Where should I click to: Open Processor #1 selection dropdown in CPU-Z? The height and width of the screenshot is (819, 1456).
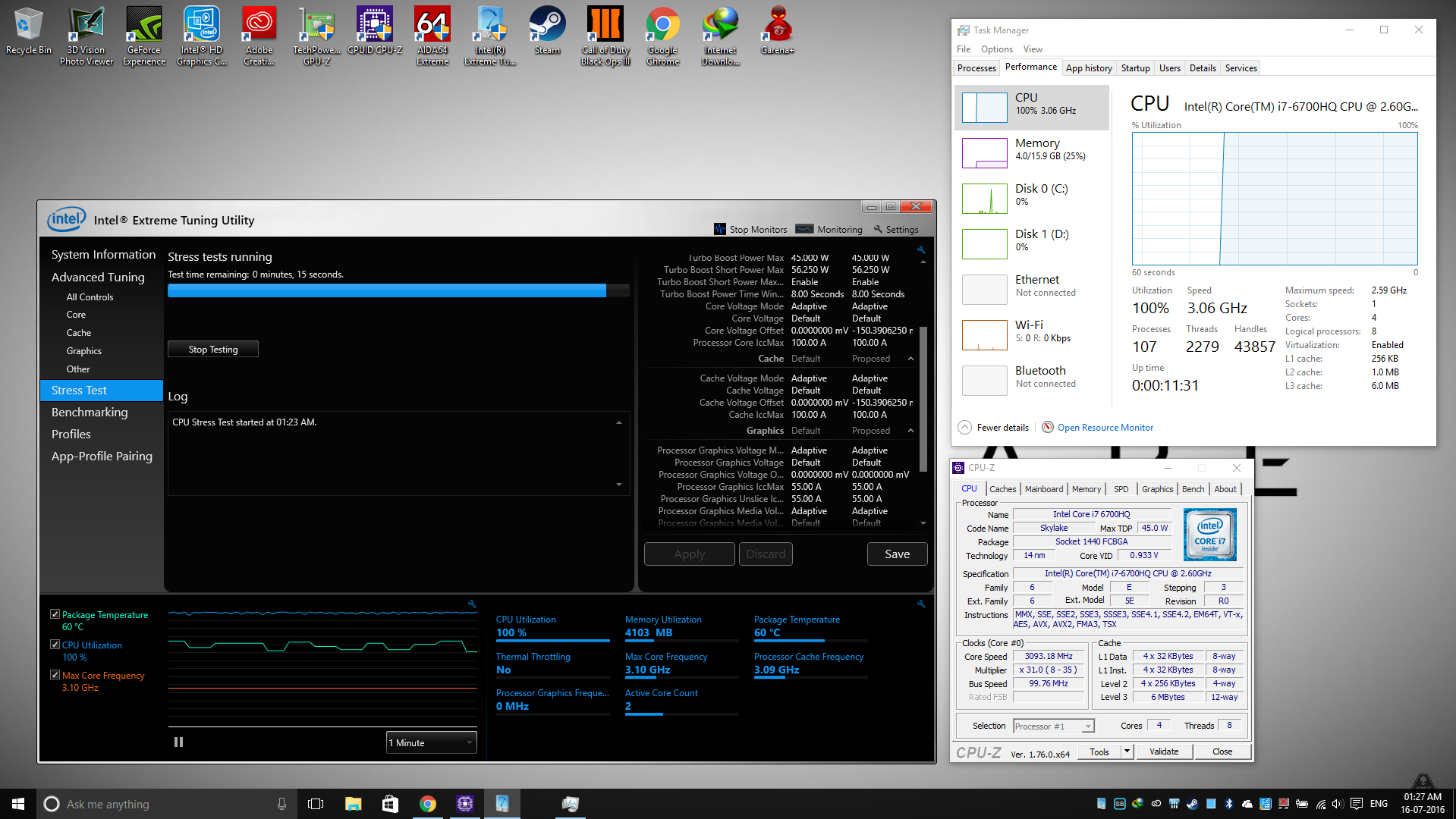coord(1053,726)
